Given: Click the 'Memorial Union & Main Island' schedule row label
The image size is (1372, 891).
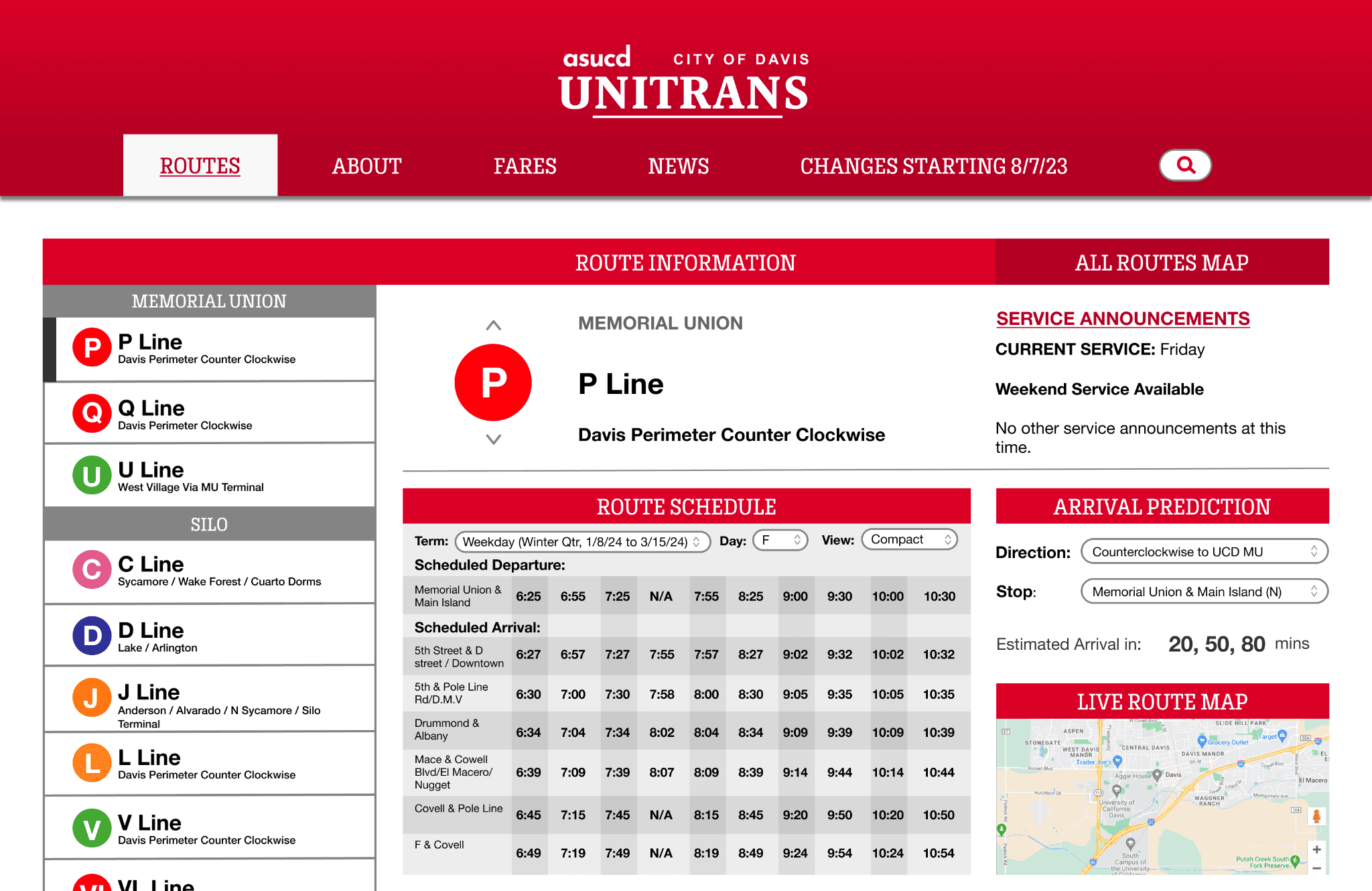Looking at the screenshot, I should [x=458, y=596].
